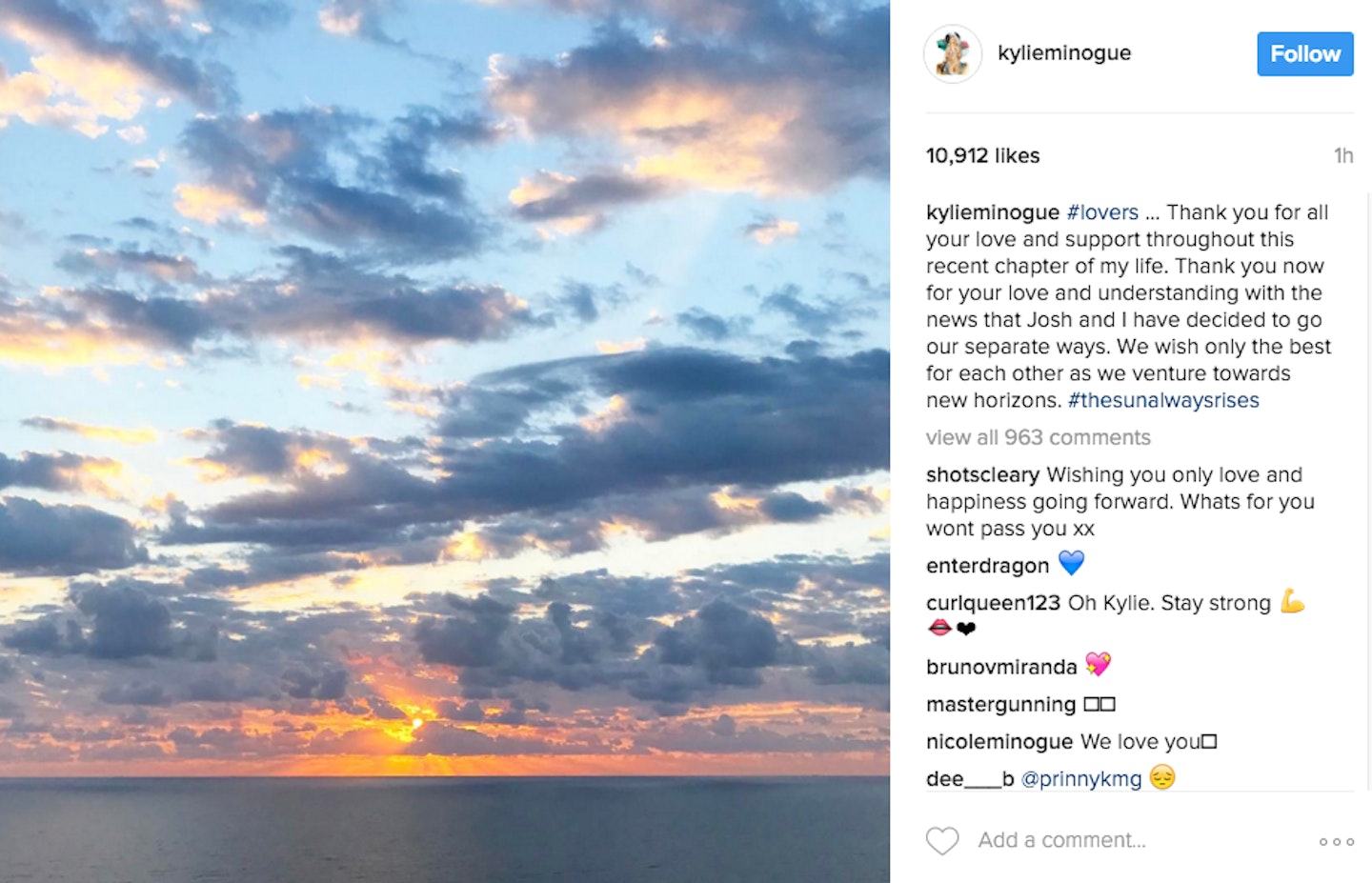Open the #thesunalwaysrises hashtag

tap(1163, 400)
